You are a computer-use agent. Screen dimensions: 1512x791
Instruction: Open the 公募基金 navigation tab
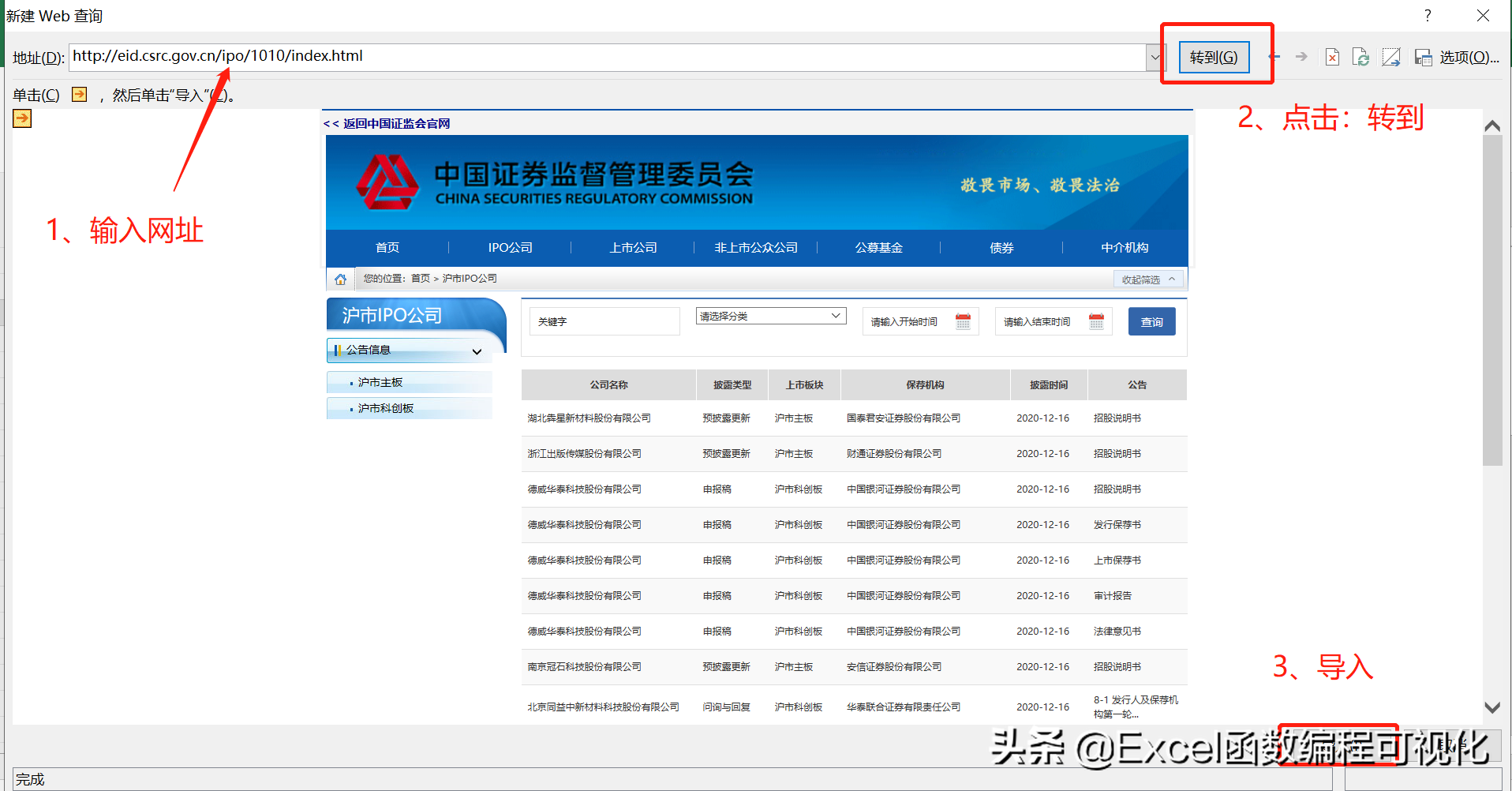[878, 247]
